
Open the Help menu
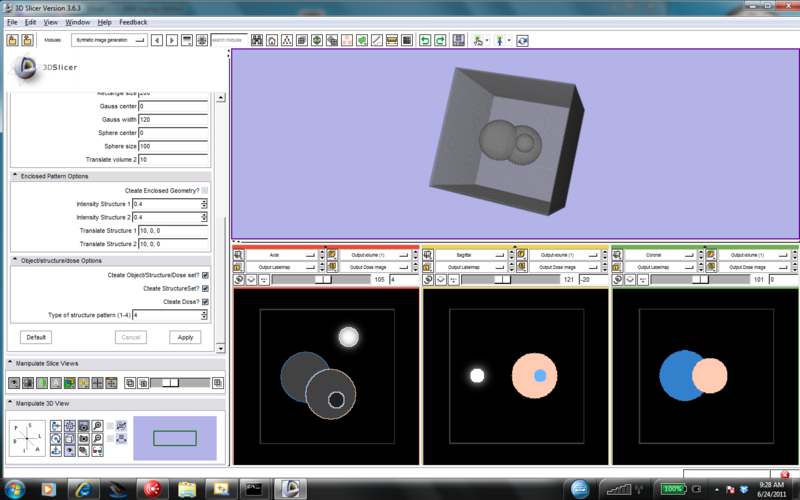click(x=105, y=22)
